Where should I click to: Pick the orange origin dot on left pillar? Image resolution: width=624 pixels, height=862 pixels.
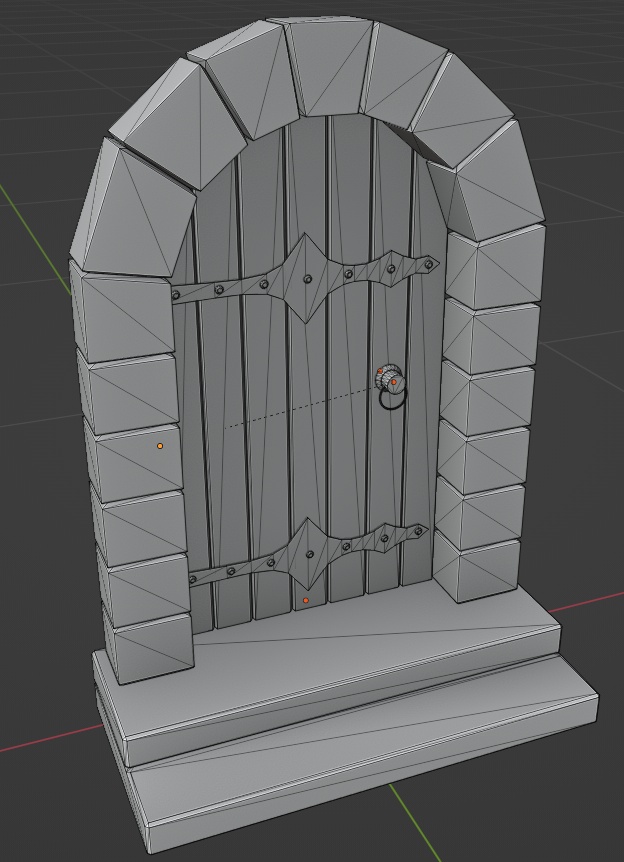160,446
